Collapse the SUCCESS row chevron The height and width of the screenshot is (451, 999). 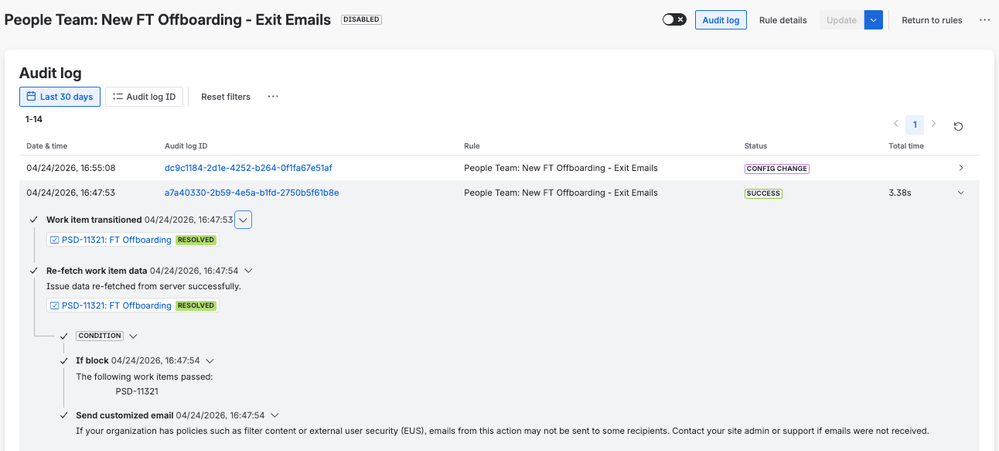(x=961, y=192)
